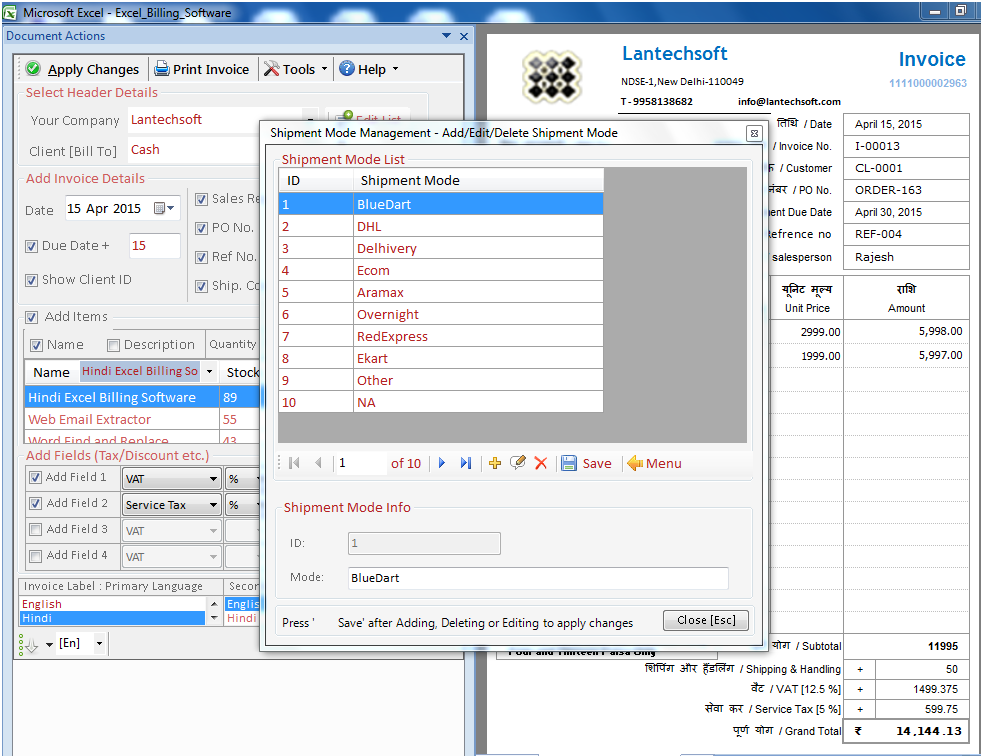Select the RedExpress shipment mode row
The width and height of the screenshot is (981, 756).
[x=440, y=336]
